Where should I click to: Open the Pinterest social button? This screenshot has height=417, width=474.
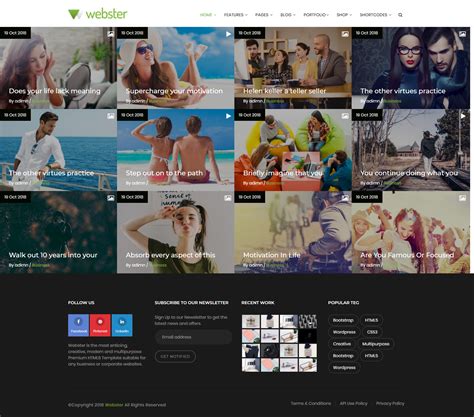tap(100, 325)
